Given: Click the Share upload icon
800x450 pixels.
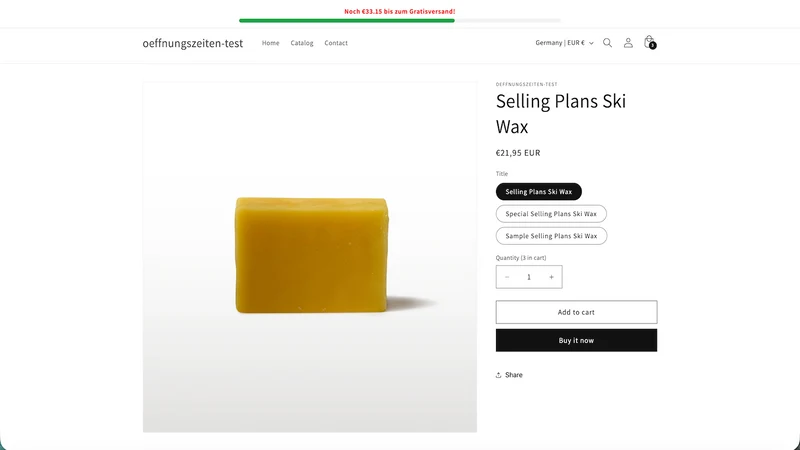Looking at the screenshot, I should (498, 375).
